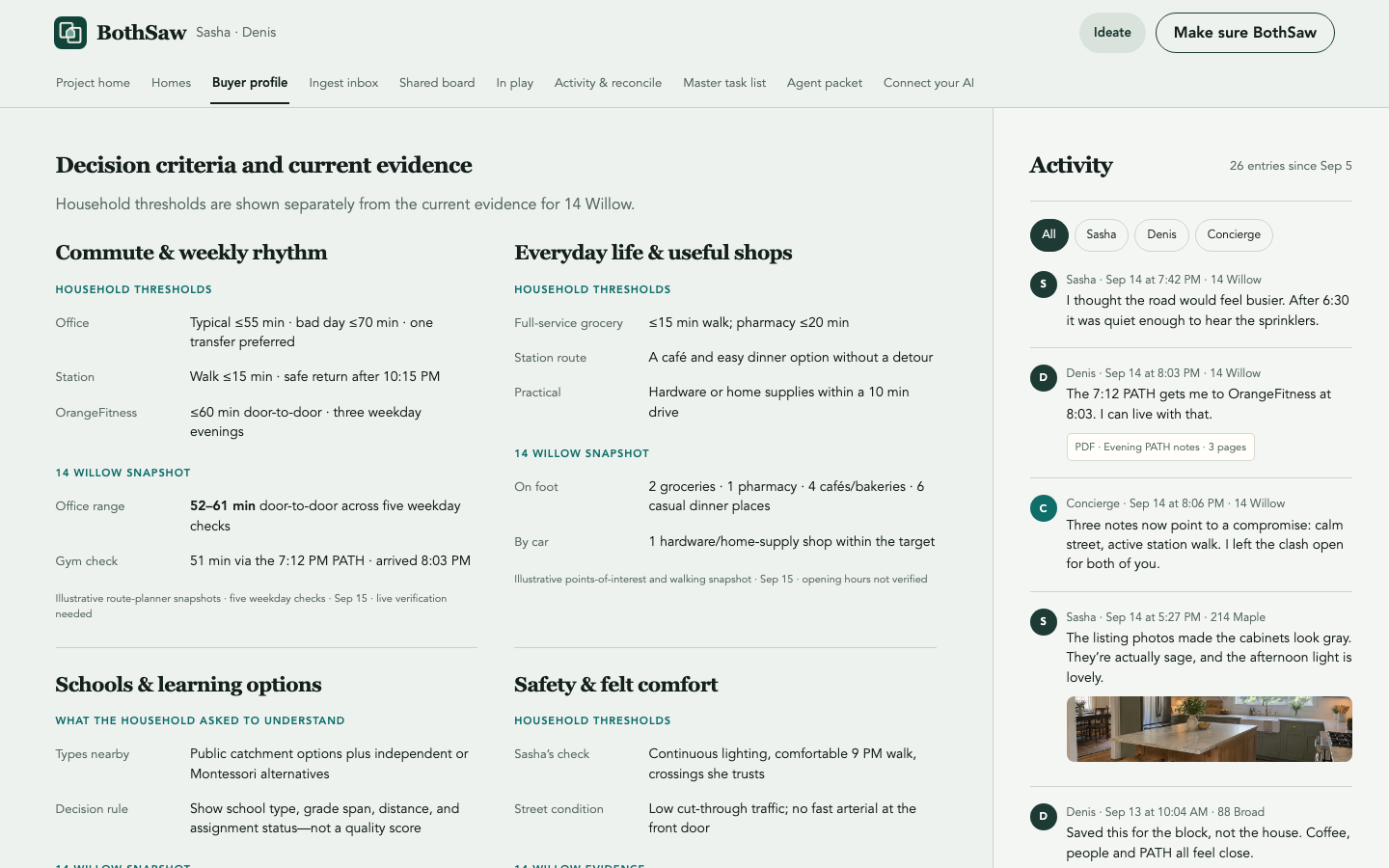Filter activity to Concierge entries

1234,235
